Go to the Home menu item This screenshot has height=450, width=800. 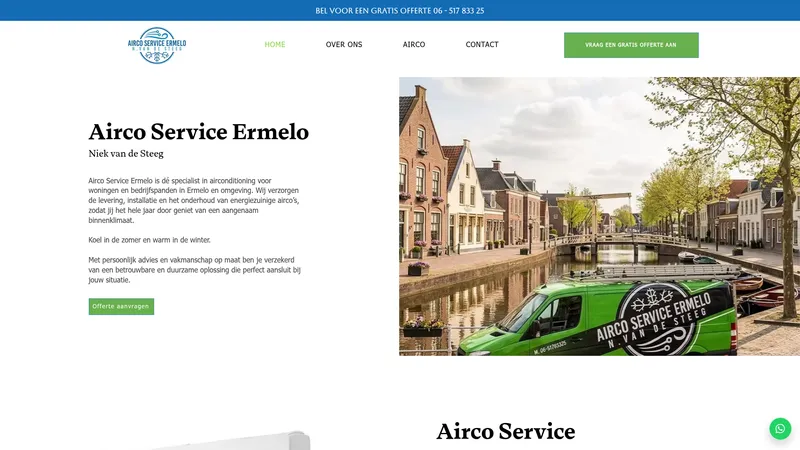click(274, 44)
